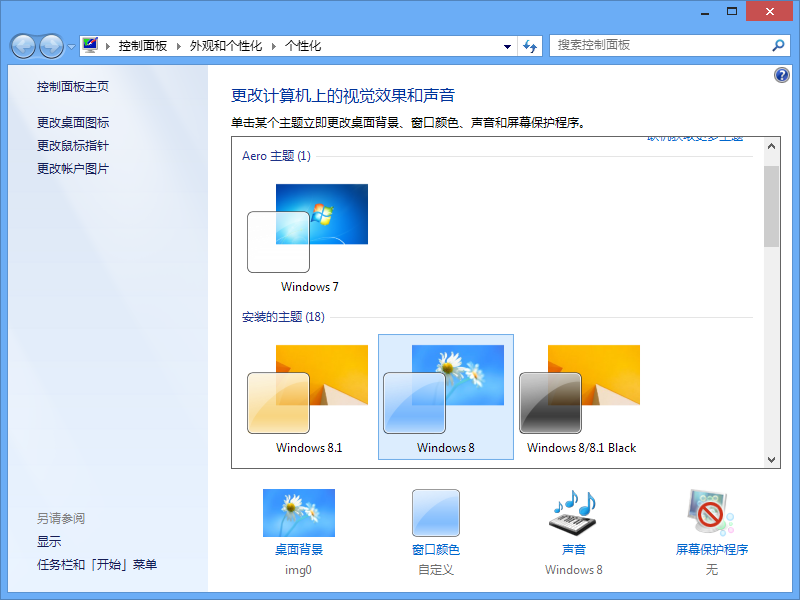Click the Control Panel monitor icon in address bar

(x=90, y=45)
